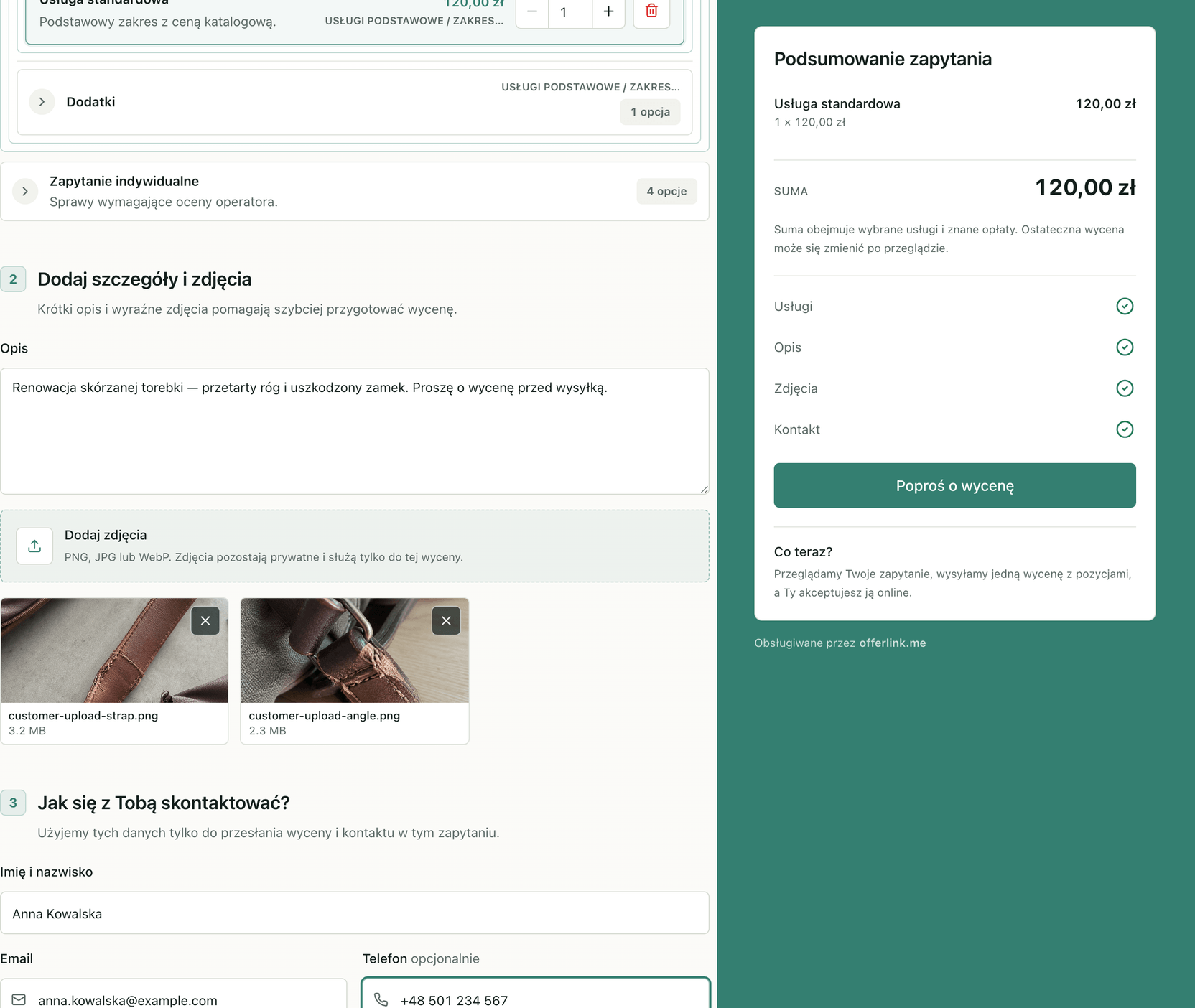
Task: Click the Zdjęcia checkmark icon in summary
Action: click(1125, 388)
